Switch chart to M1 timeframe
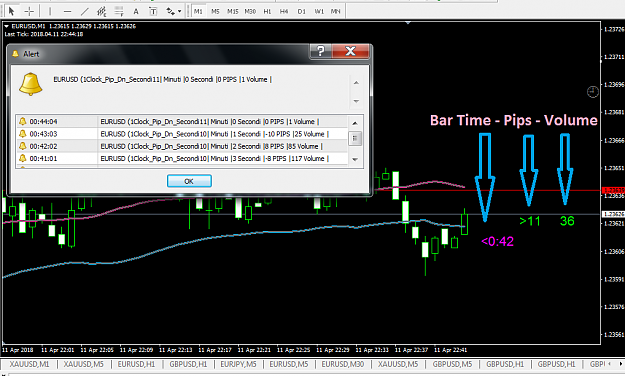The height and width of the screenshot is (376, 625). [x=198, y=12]
